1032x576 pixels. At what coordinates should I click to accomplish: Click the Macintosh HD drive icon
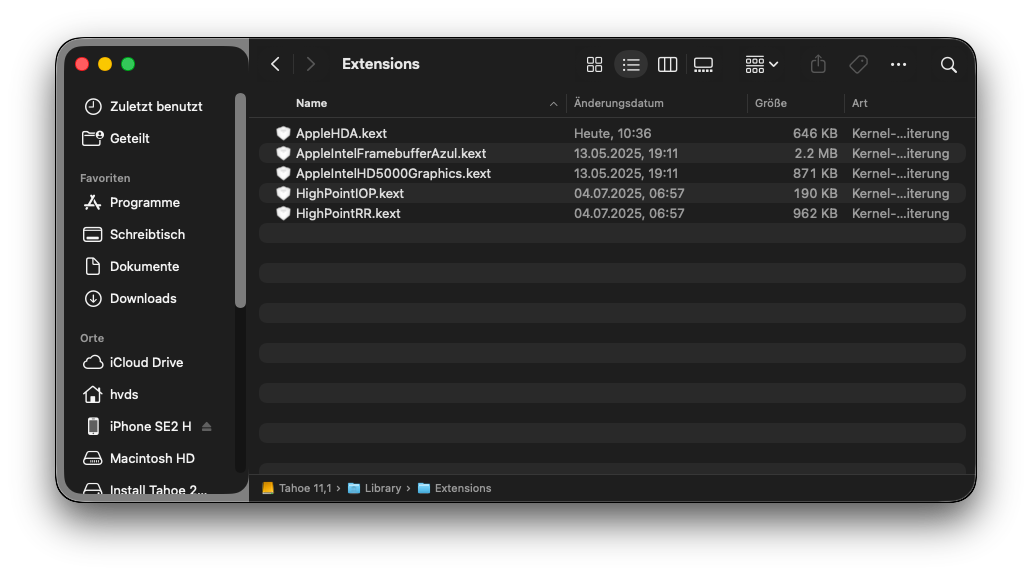pyautogui.click(x=93, y=458)
